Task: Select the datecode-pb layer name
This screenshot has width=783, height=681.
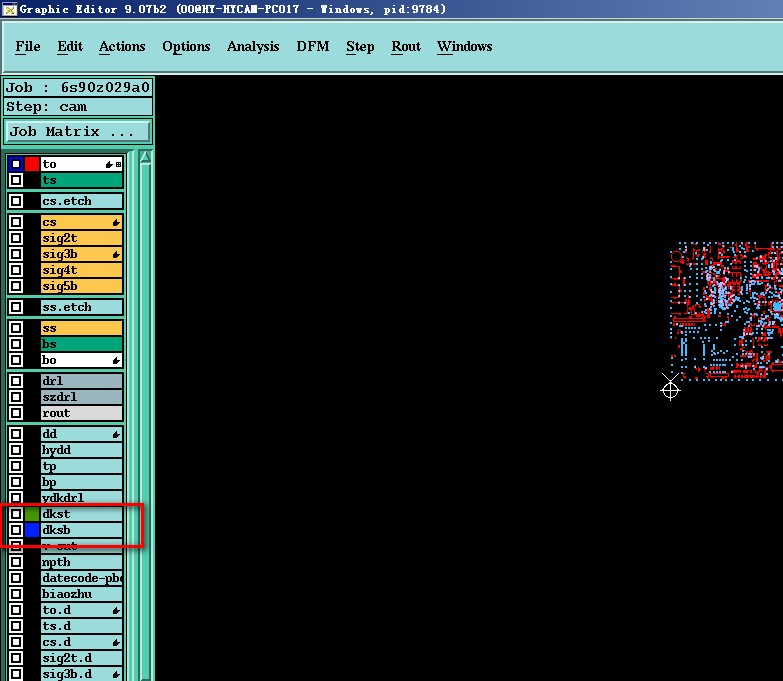Action: [82, 578]
